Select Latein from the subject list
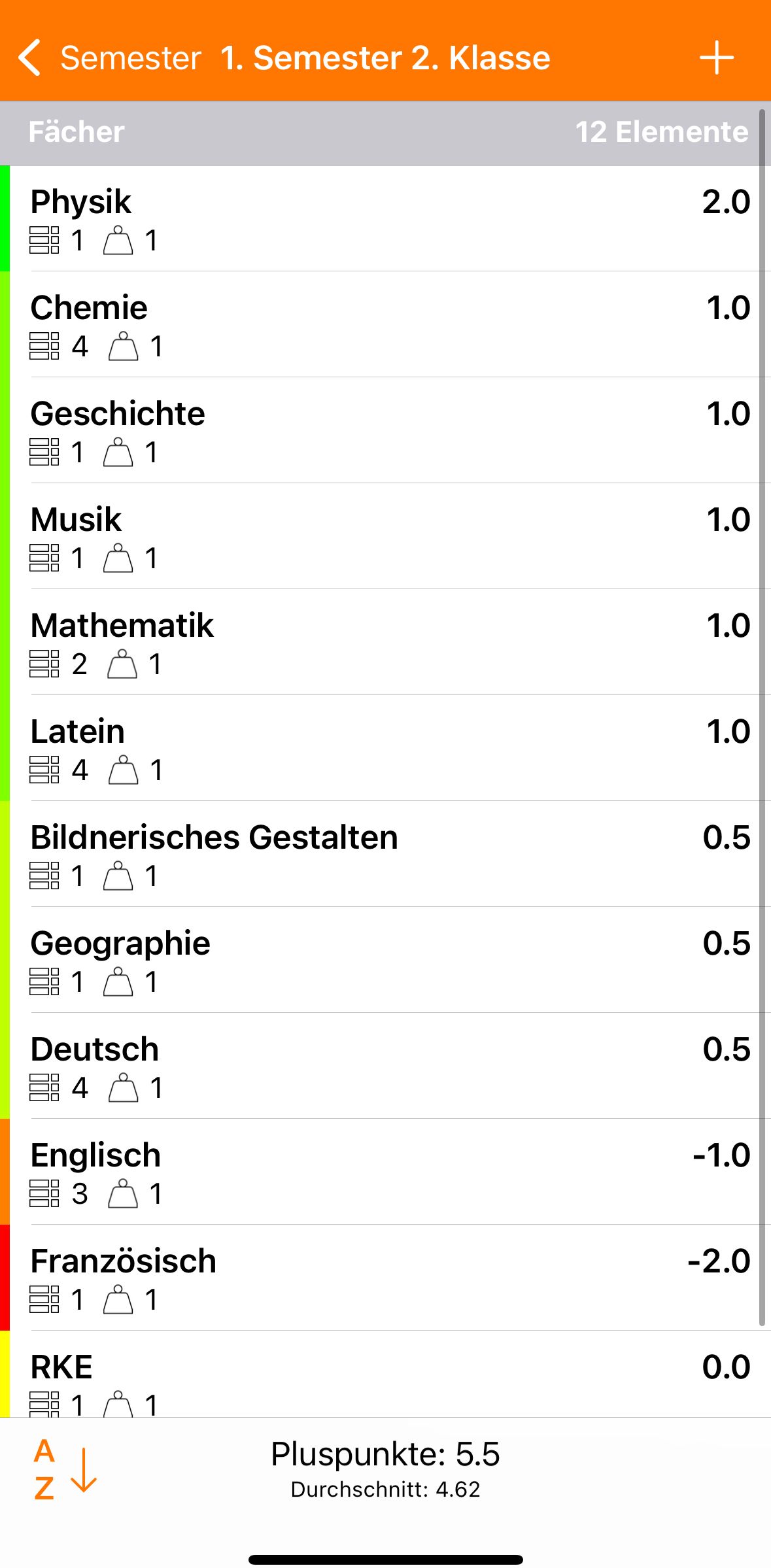Screen dimensions: 771x1568 click(x=78, y=732)
